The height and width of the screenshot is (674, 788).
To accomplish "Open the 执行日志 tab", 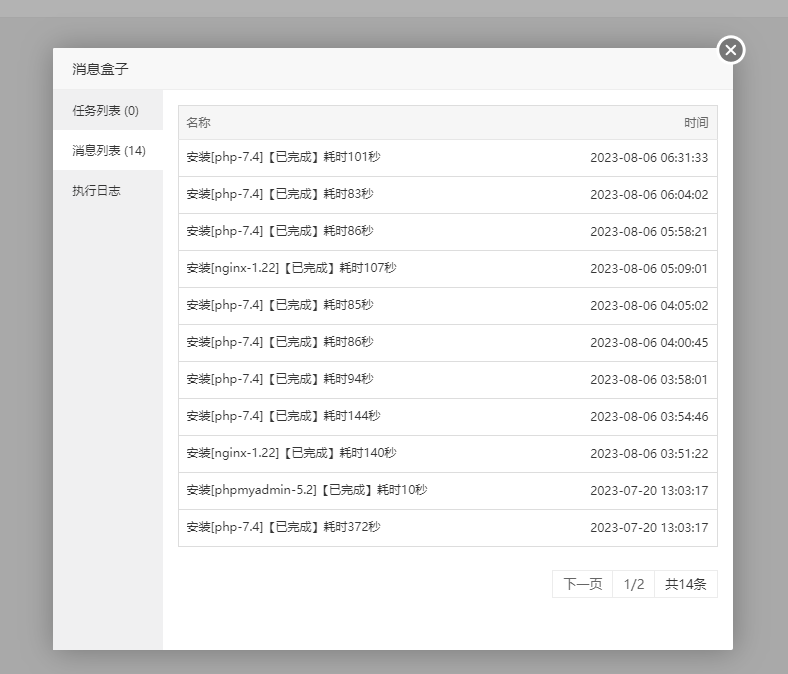I will tap(108, 190).
